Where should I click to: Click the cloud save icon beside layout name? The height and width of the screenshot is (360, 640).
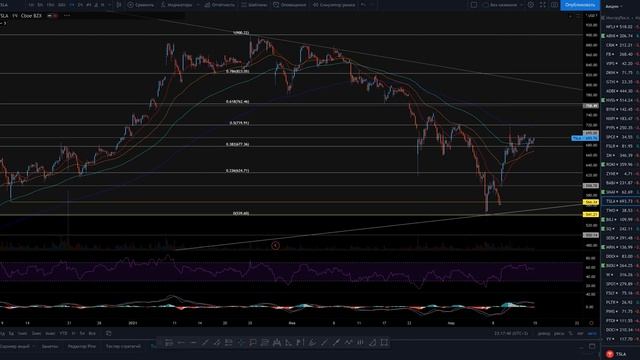[x=486, y=5]
